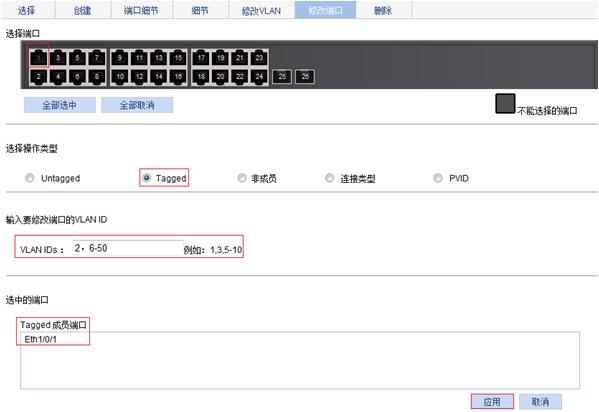Click port 12 in the port diagram
This screenshot has width=599, height=412.
click(x=139, y=76)
